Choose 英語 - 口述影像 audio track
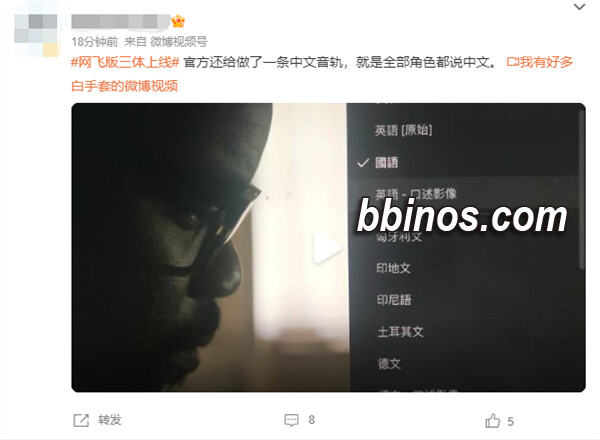Screen dimensions: 600x440 pos(416,194)
